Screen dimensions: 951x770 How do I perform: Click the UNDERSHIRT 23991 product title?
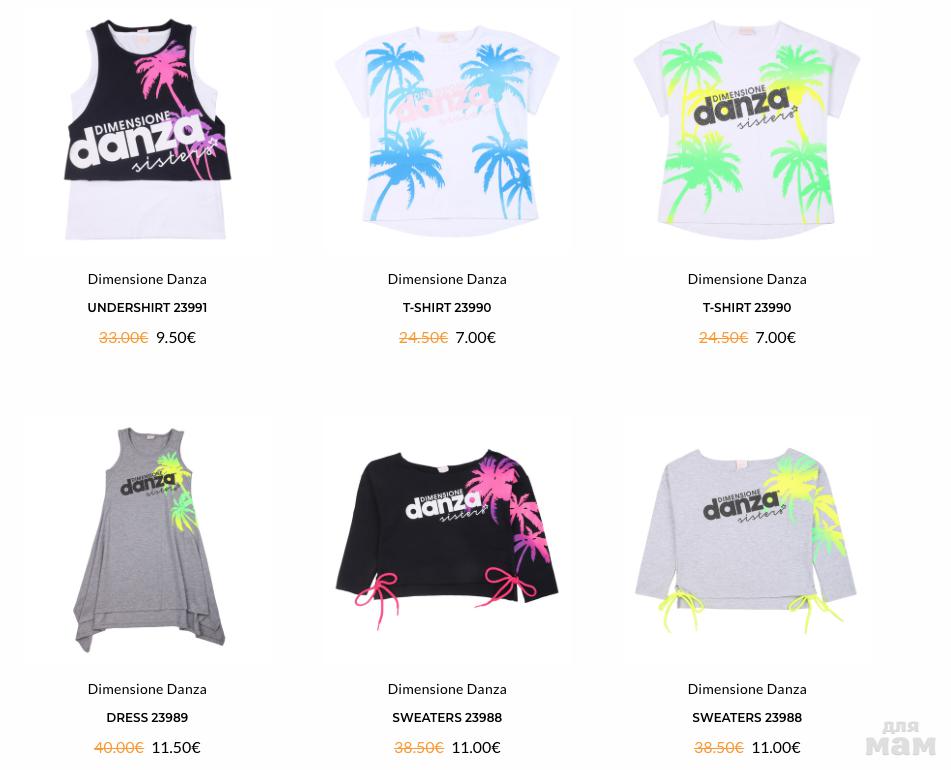click(147, 307)
